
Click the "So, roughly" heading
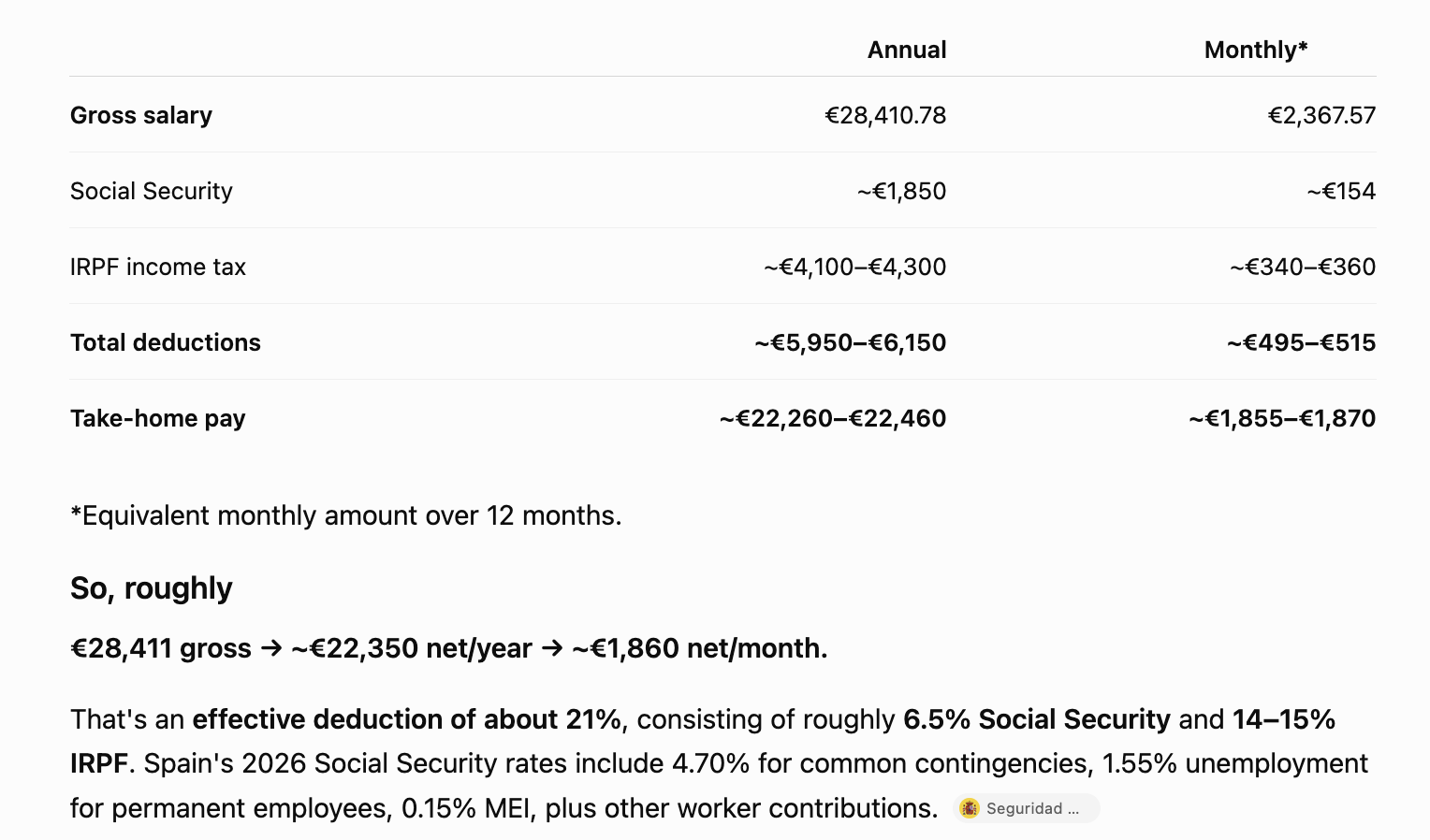pos(152,588)
